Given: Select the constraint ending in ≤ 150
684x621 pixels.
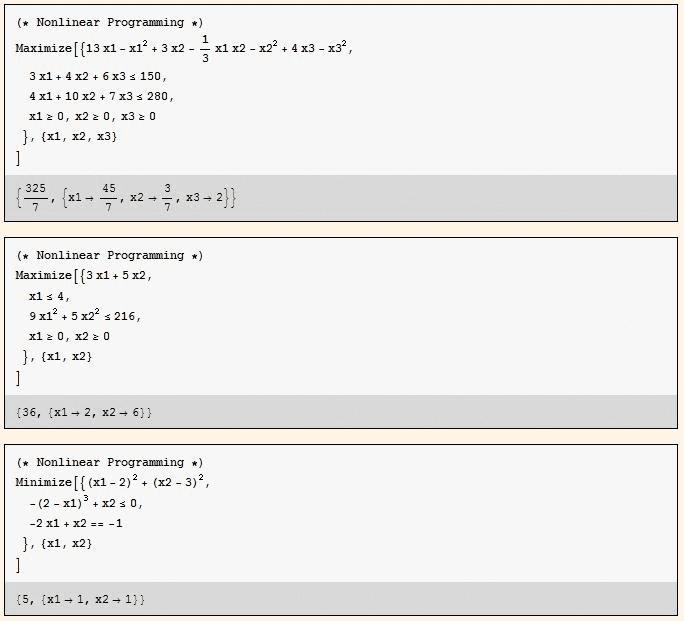Looking at the screenshot, I should (x=98, y=76).
